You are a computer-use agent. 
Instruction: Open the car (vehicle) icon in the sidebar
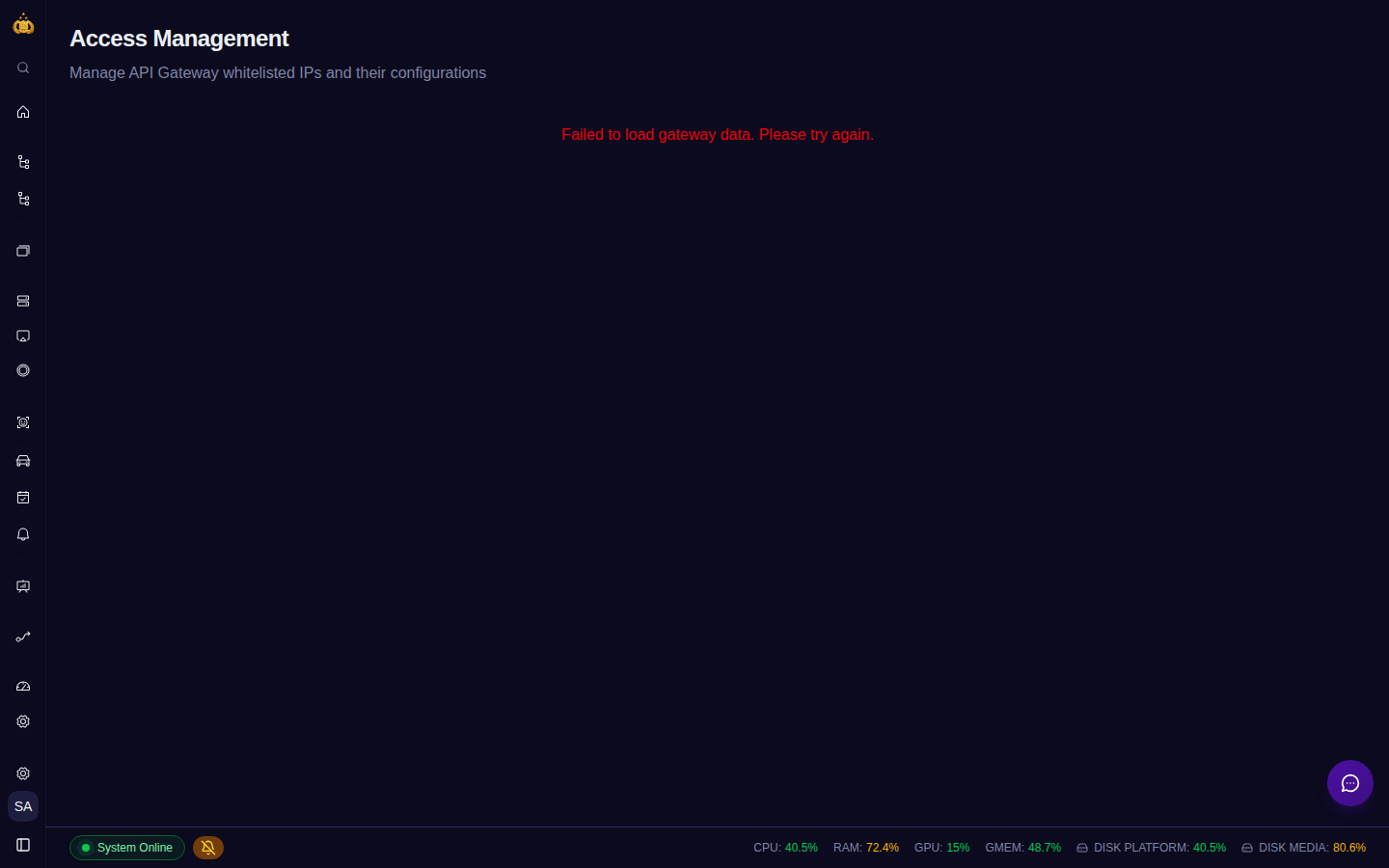pyautogui.click(x=23, y=461)
